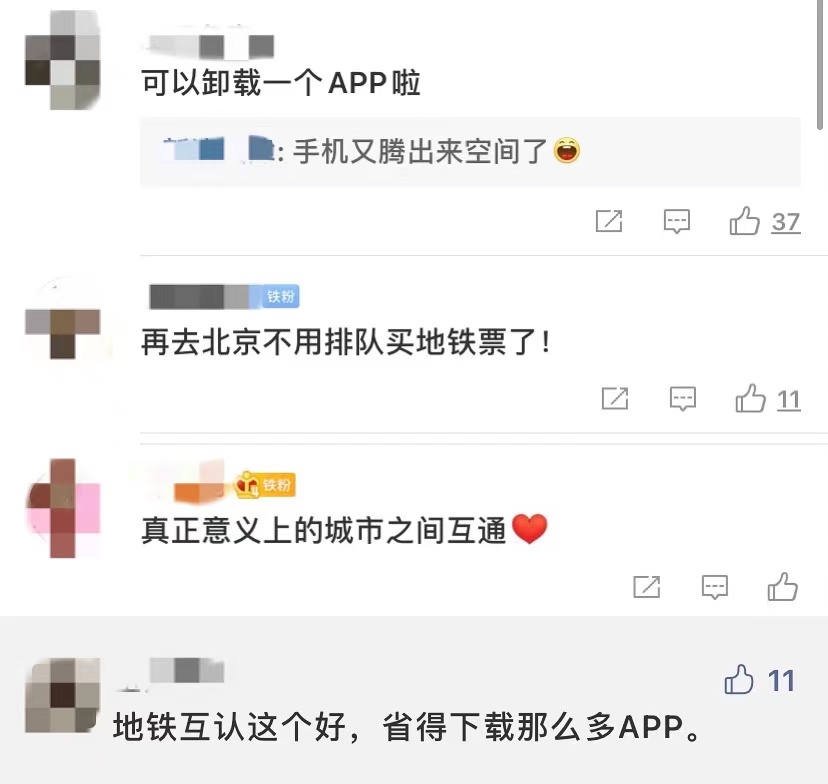Share the '真正意义上的城市之间互通' comment
The image size is (828, 784).
pyautogui.click(x=647, y=587)
